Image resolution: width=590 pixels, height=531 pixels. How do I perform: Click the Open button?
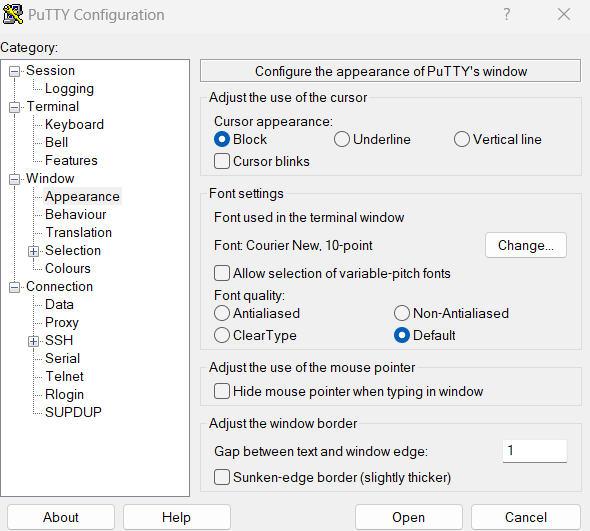(x=409, y=517)
